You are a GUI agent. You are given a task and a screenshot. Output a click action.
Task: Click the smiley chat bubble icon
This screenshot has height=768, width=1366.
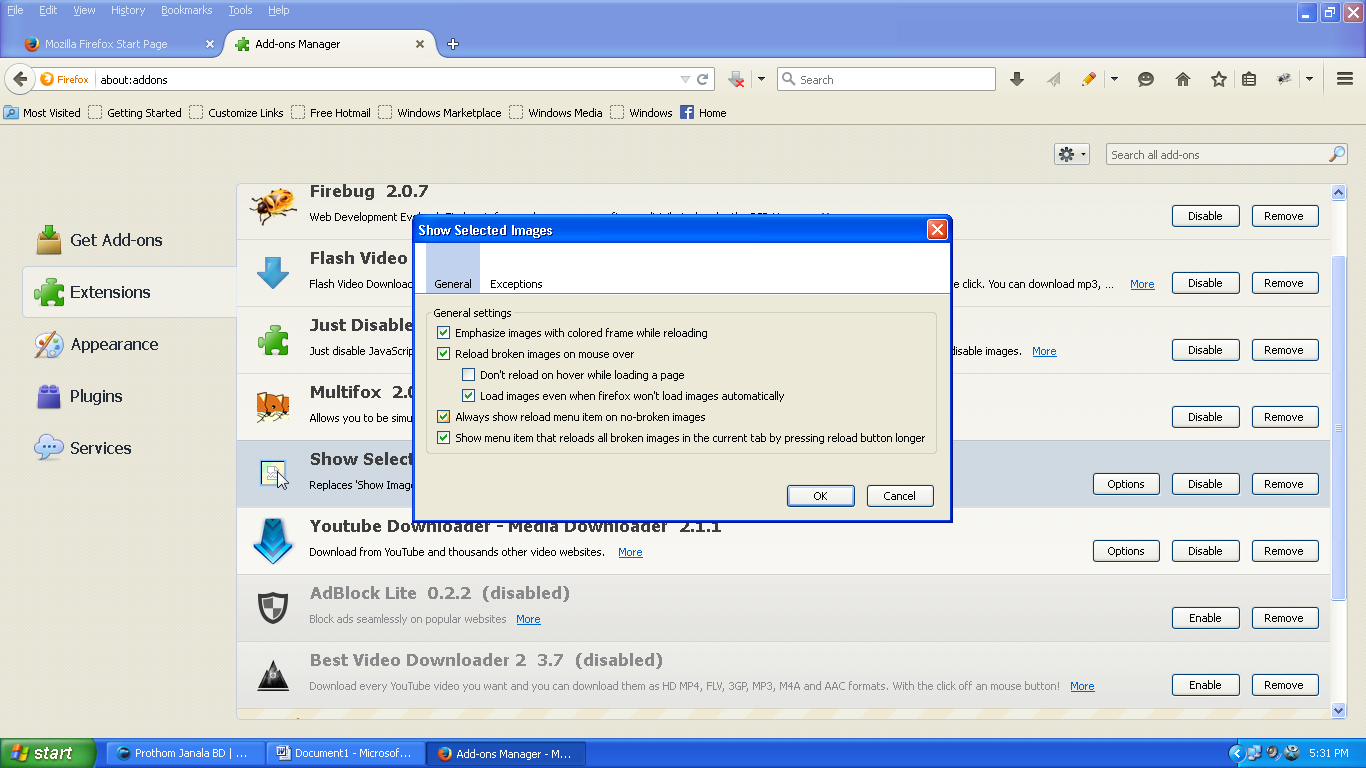[1146, 79]
